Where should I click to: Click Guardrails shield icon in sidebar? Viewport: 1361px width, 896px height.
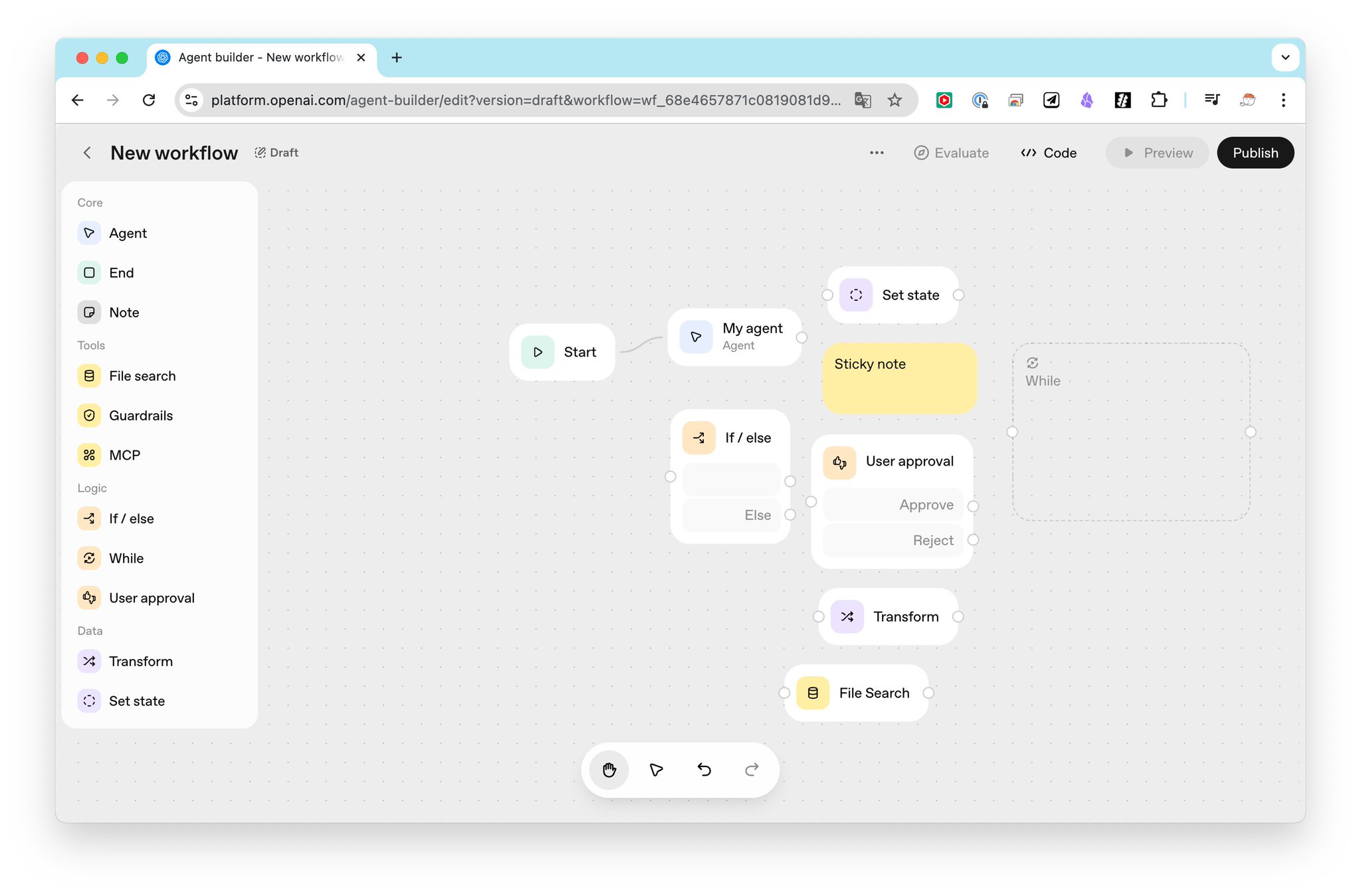click(89, 415)
